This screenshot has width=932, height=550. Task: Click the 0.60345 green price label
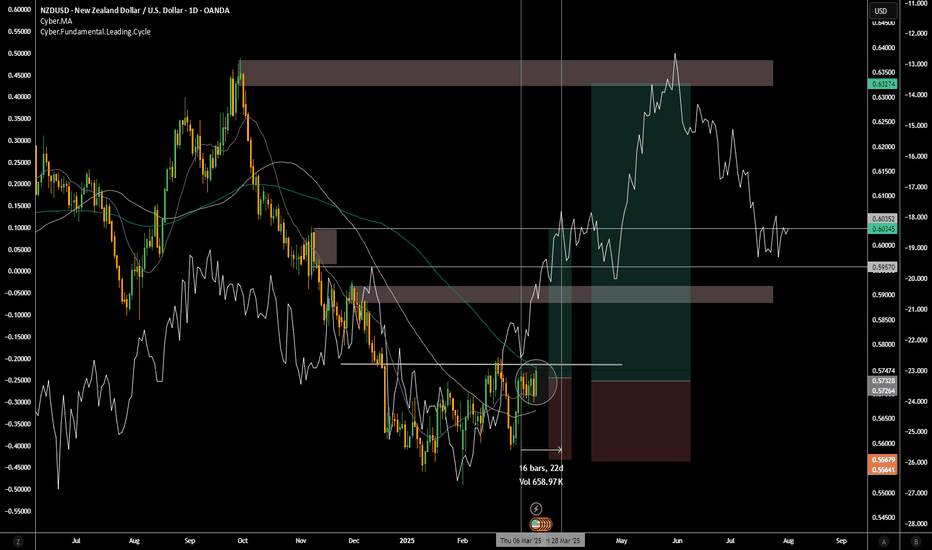click(883, 229)
